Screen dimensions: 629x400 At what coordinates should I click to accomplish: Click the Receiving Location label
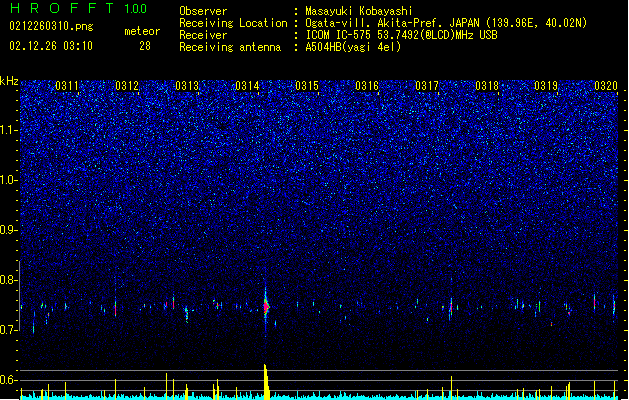tap(233, 23)
